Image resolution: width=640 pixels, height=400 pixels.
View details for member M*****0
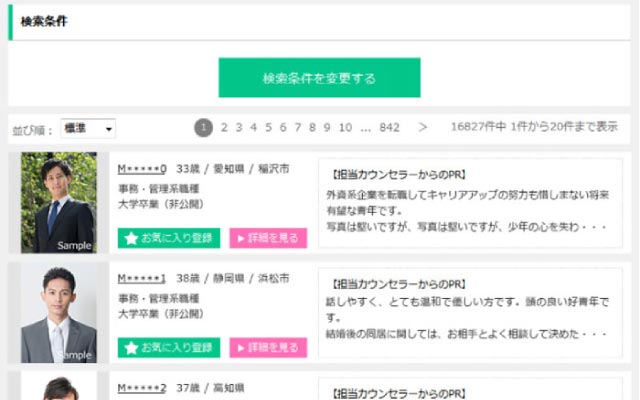coord(267,238)
